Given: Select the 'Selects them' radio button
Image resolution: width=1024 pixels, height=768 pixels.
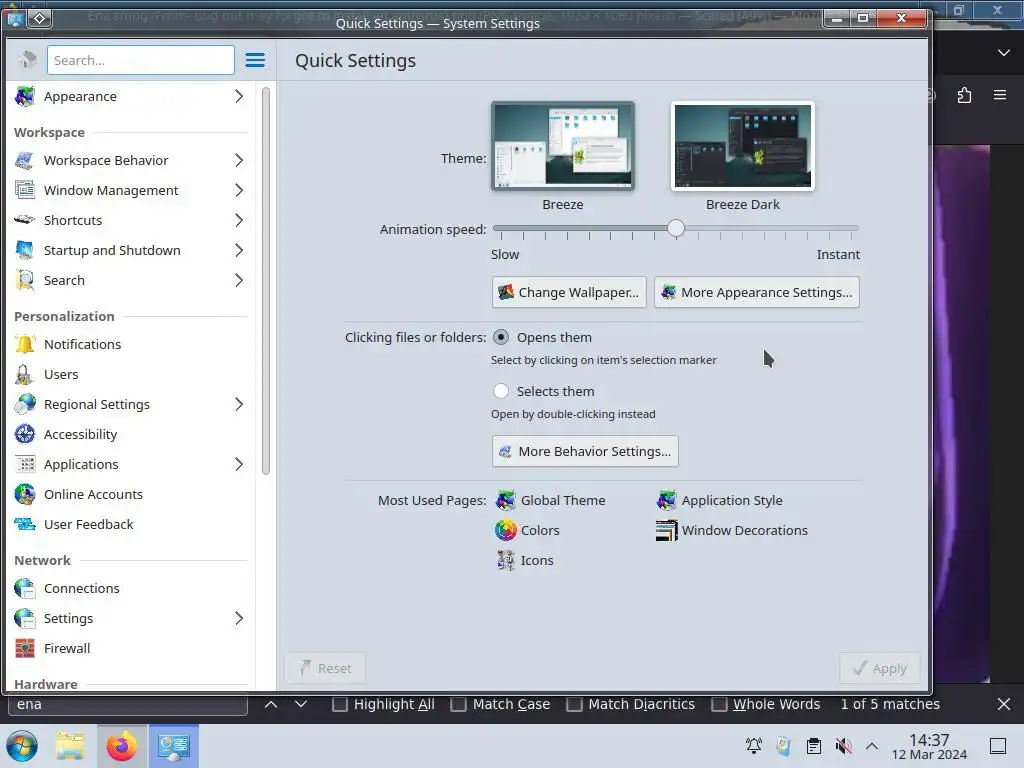Looking at the screenshot, I should (x=501, y=391).
